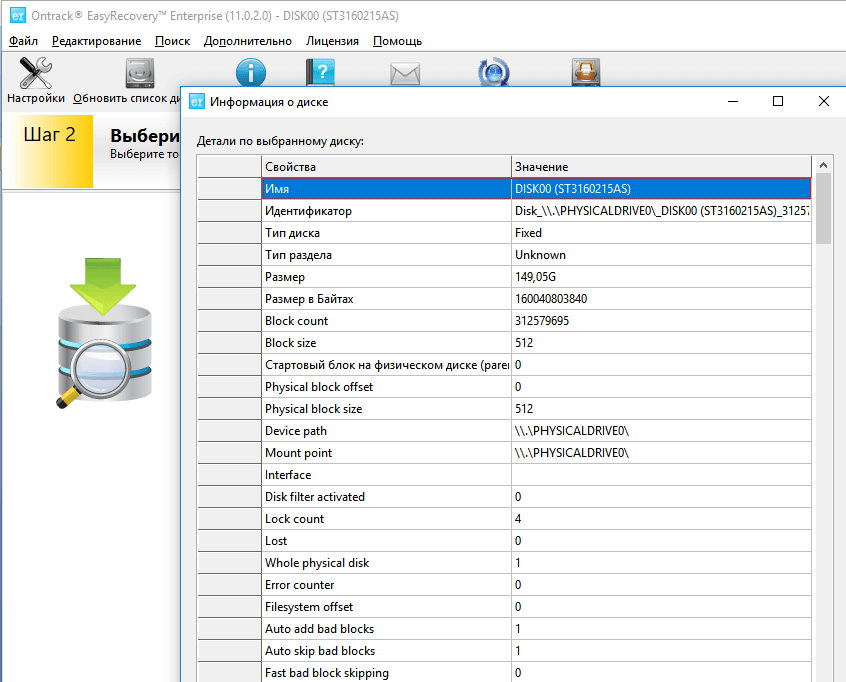This screenshot has height=682, width=846.
Task: Click the scrollbar up arrow in disk details
Action: click(824, 165)
